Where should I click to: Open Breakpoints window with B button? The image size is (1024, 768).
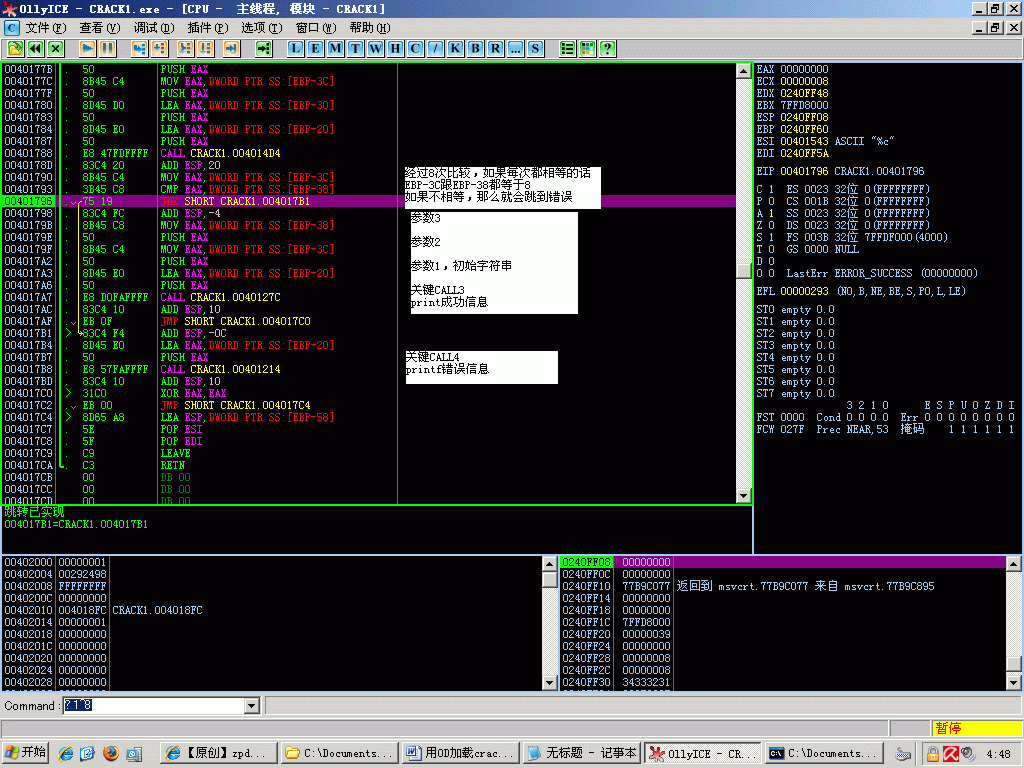(x=475, y=48)
